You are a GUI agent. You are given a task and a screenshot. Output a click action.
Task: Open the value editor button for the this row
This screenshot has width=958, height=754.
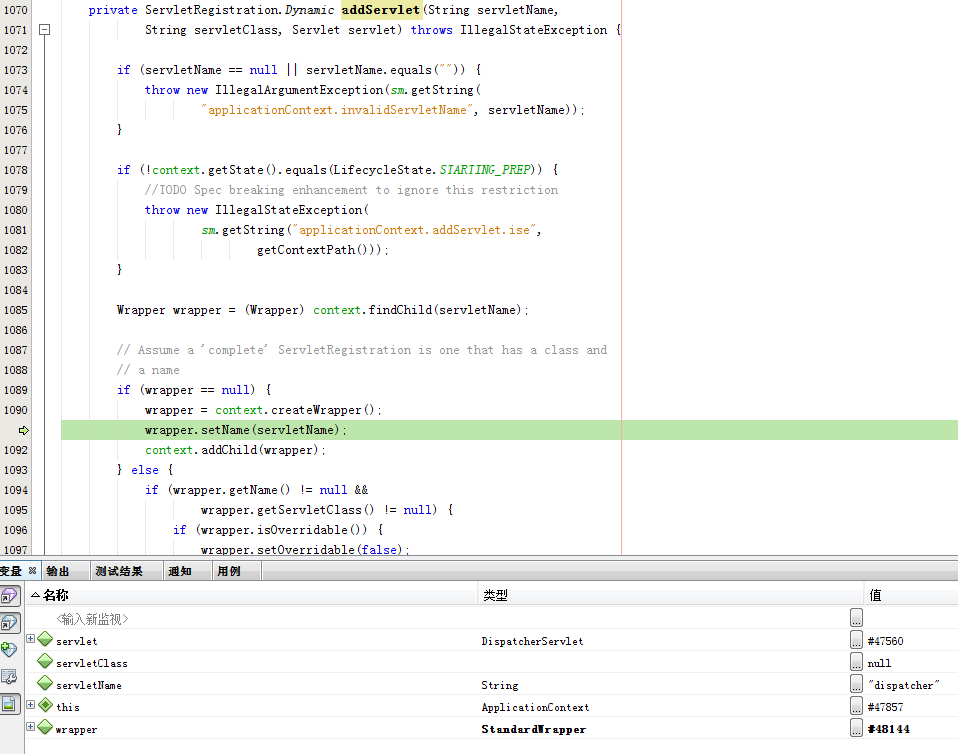tap(857, 706)
